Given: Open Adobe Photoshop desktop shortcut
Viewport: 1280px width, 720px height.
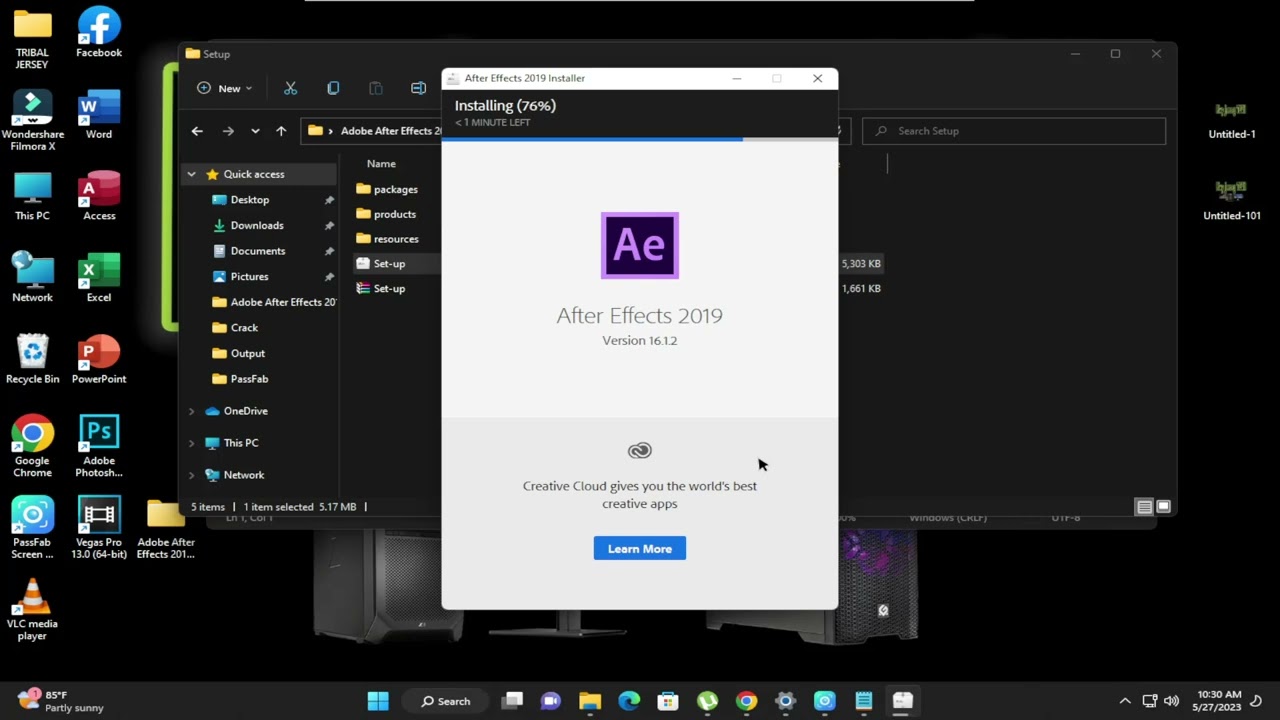Looking at the screenshot, I should tap(99, 447).
